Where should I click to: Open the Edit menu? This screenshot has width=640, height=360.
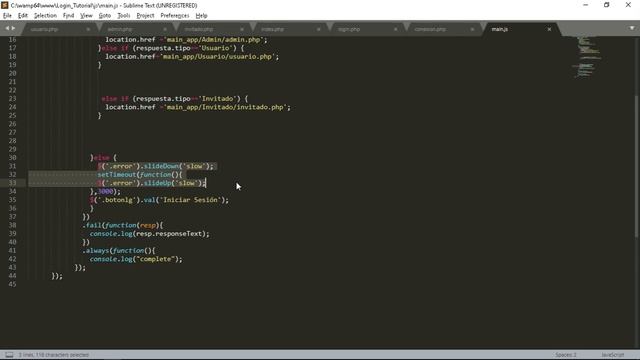tap(23, 16)
